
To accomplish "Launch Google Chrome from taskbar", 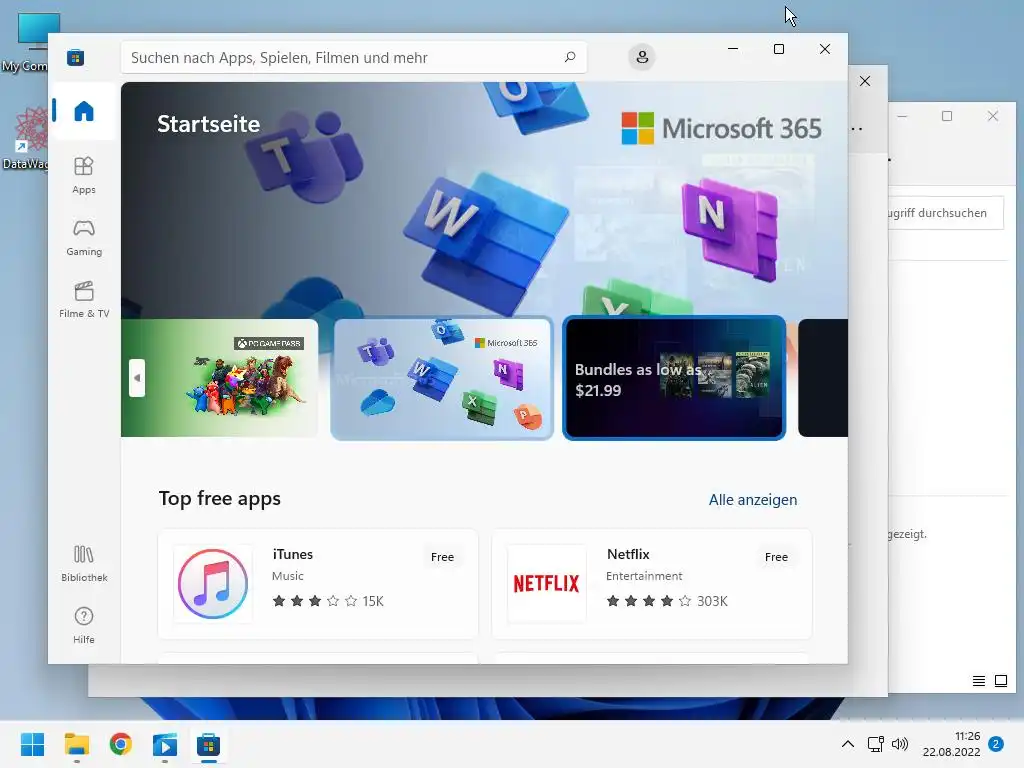I will tap(121, 744).
